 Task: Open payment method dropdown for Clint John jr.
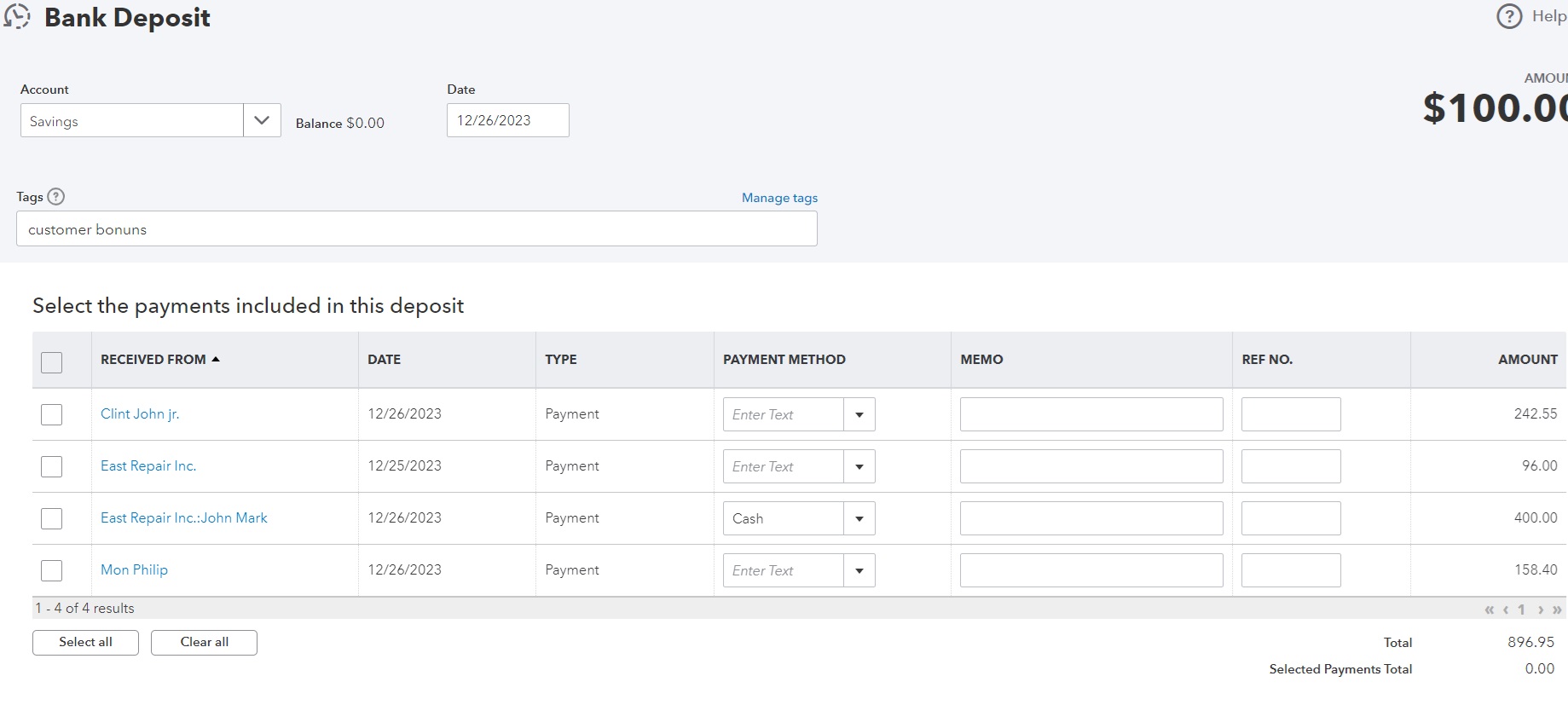[859, 415]
